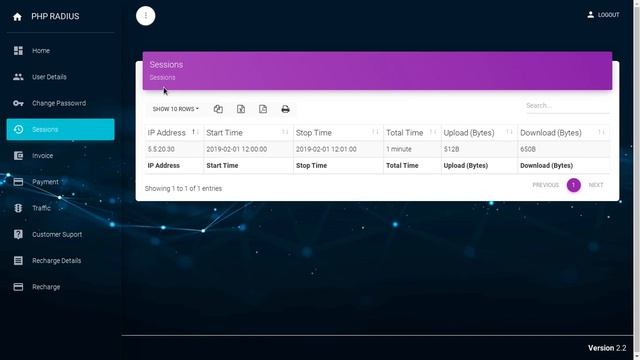Copy table using the copy icon
This screenshot has height=360, width=640.
tap(218, 109)
